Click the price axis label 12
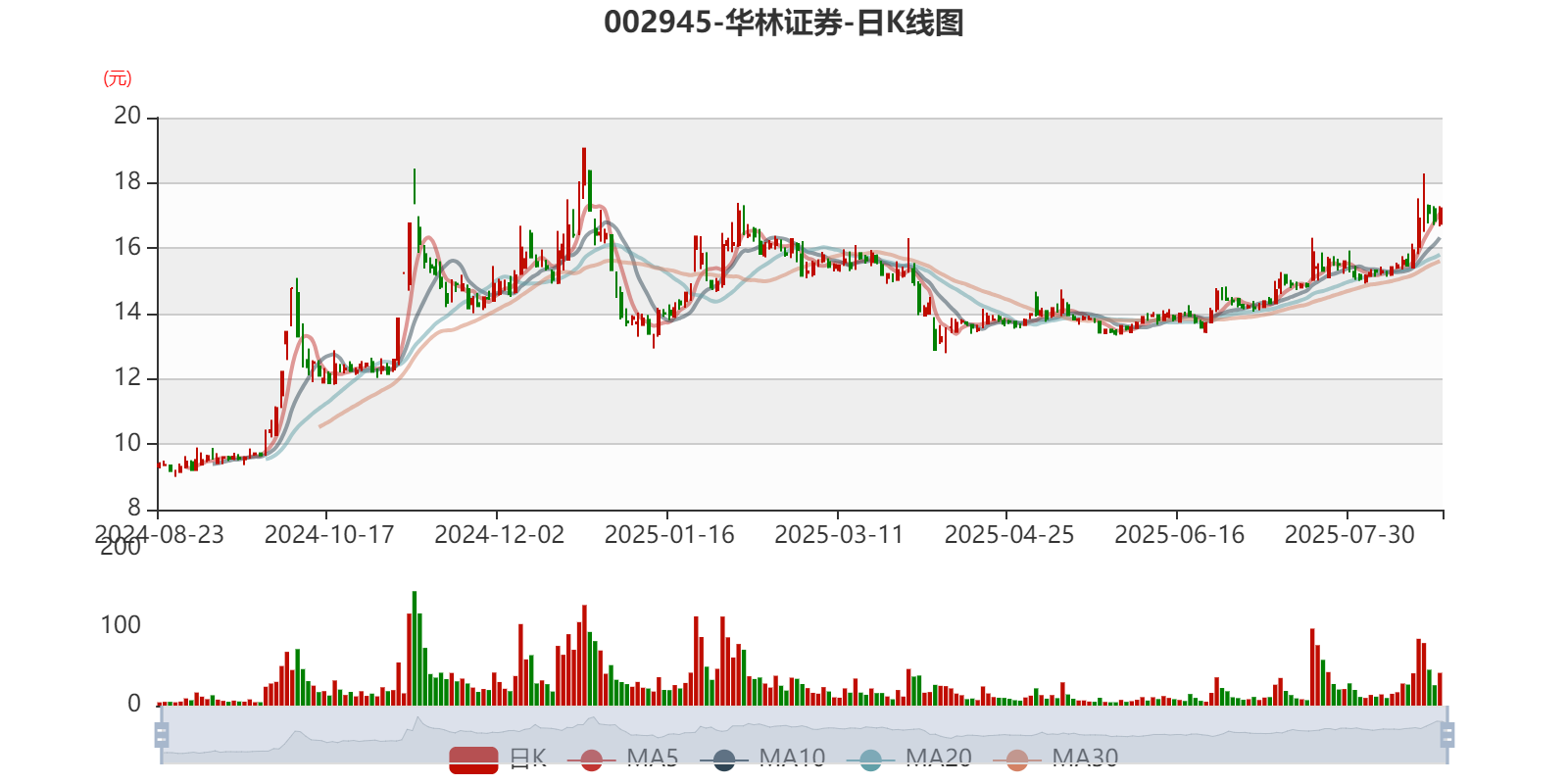1568x784 pixels. point(127,377)
